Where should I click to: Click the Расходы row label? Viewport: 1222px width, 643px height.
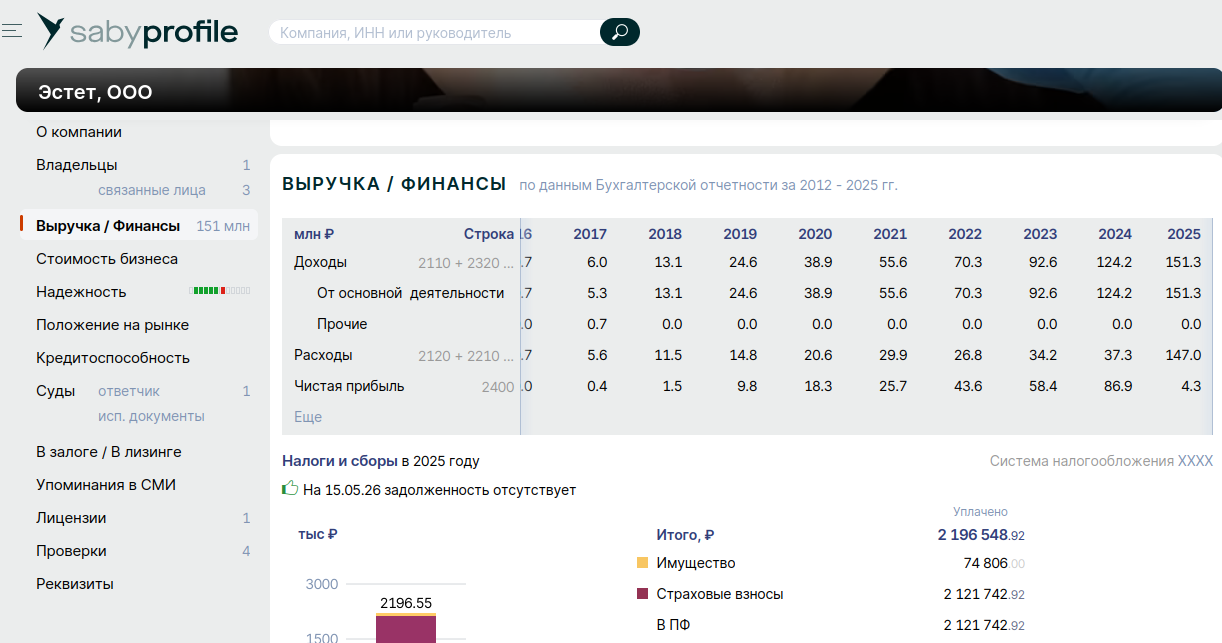(323, 355)
